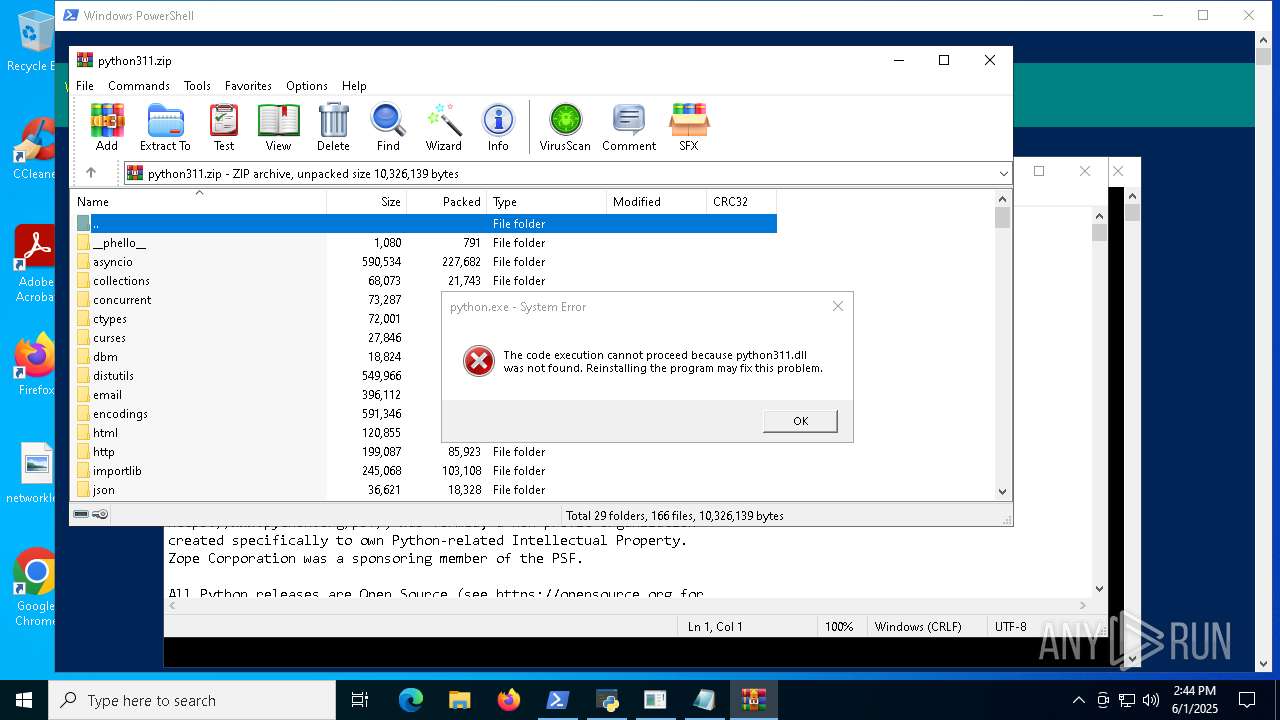Open Firefox desktop shortcut
This screenshot has height=720, width=1280.
35,364
